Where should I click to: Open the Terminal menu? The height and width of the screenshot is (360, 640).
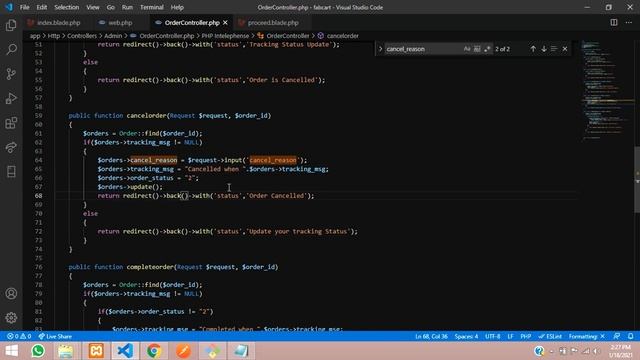point(152,7)
